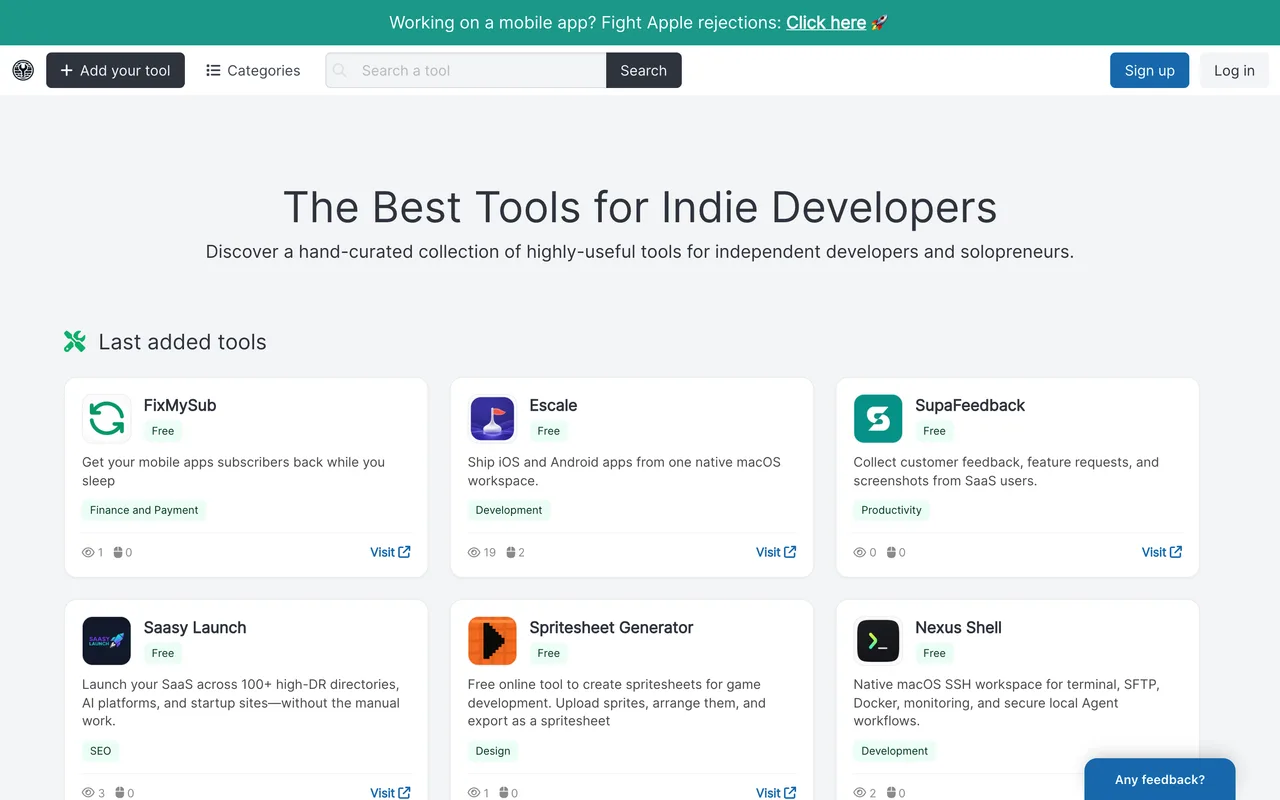Click the Free badge on Nexus Shell

pos(934,653)
